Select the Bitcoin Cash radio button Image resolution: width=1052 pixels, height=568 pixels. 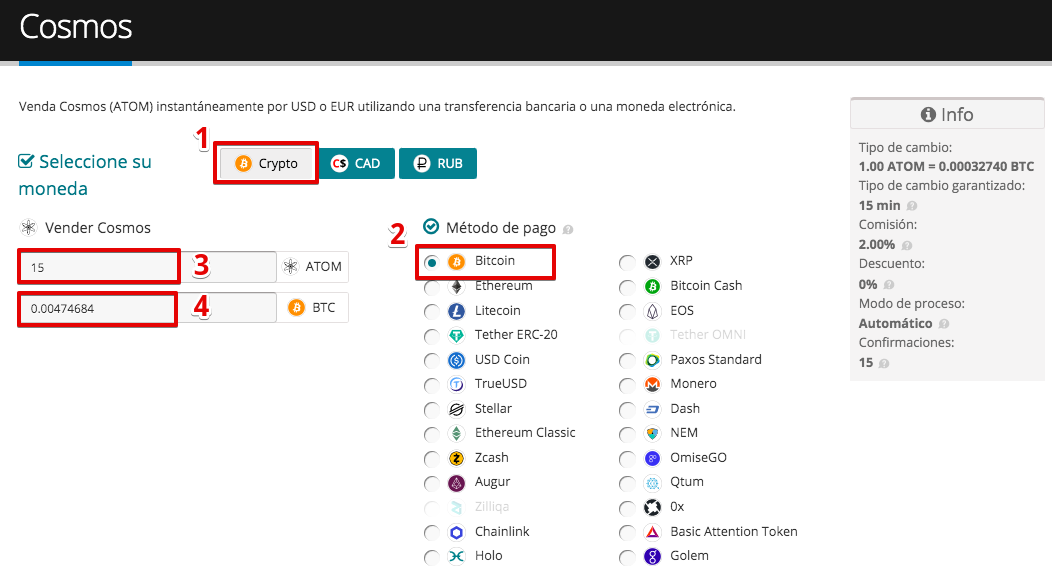(627, 287)
